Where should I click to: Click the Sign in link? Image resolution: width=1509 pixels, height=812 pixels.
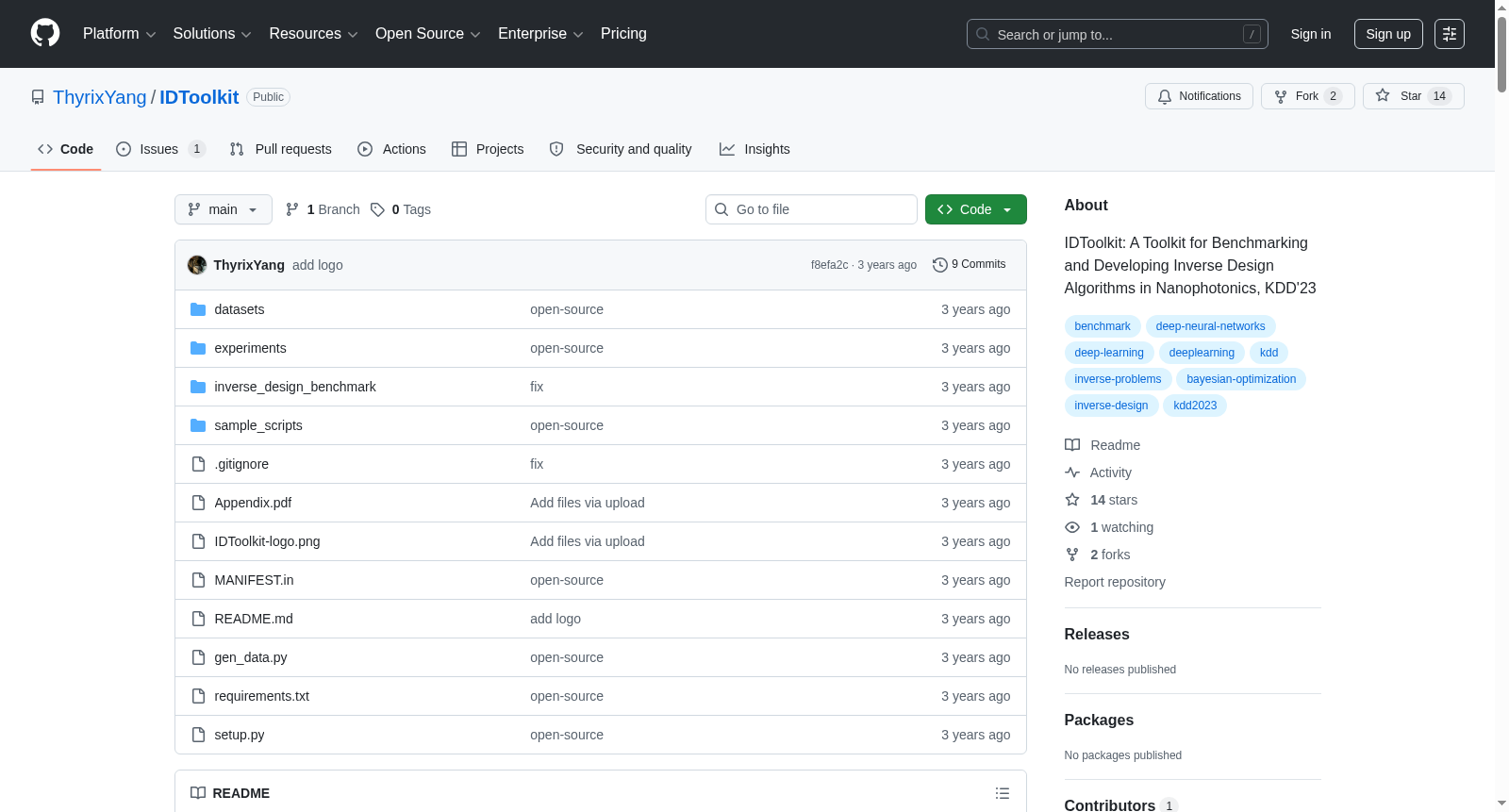(x=1311, y=34)
